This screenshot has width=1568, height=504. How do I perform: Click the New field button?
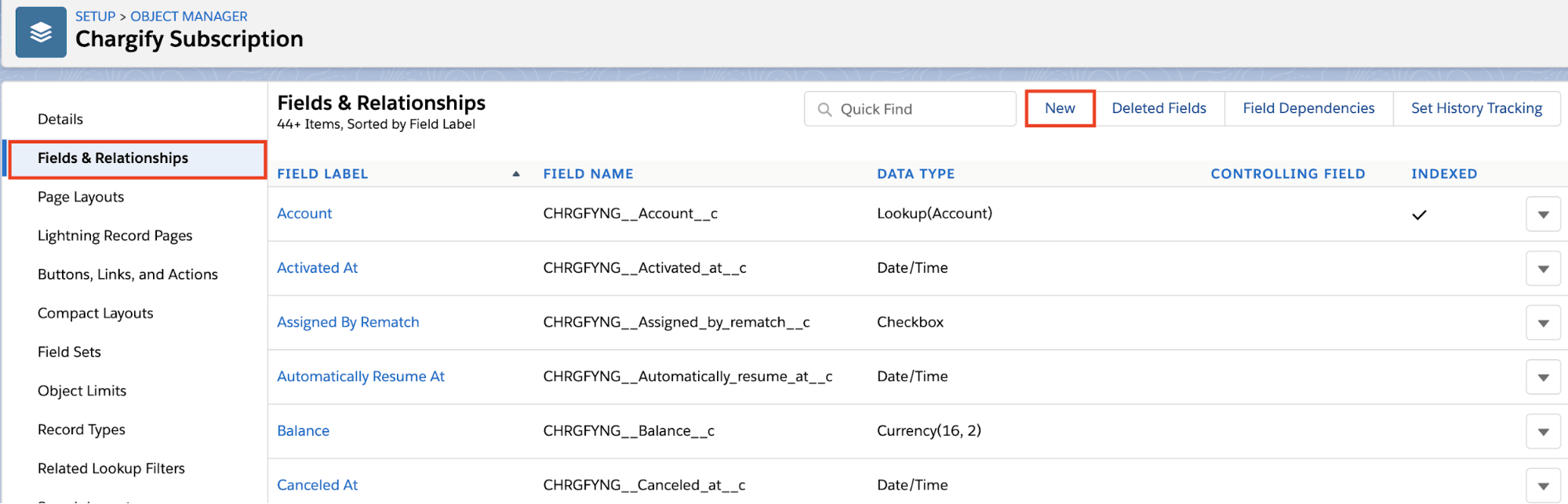click(x=1060, y=109)
